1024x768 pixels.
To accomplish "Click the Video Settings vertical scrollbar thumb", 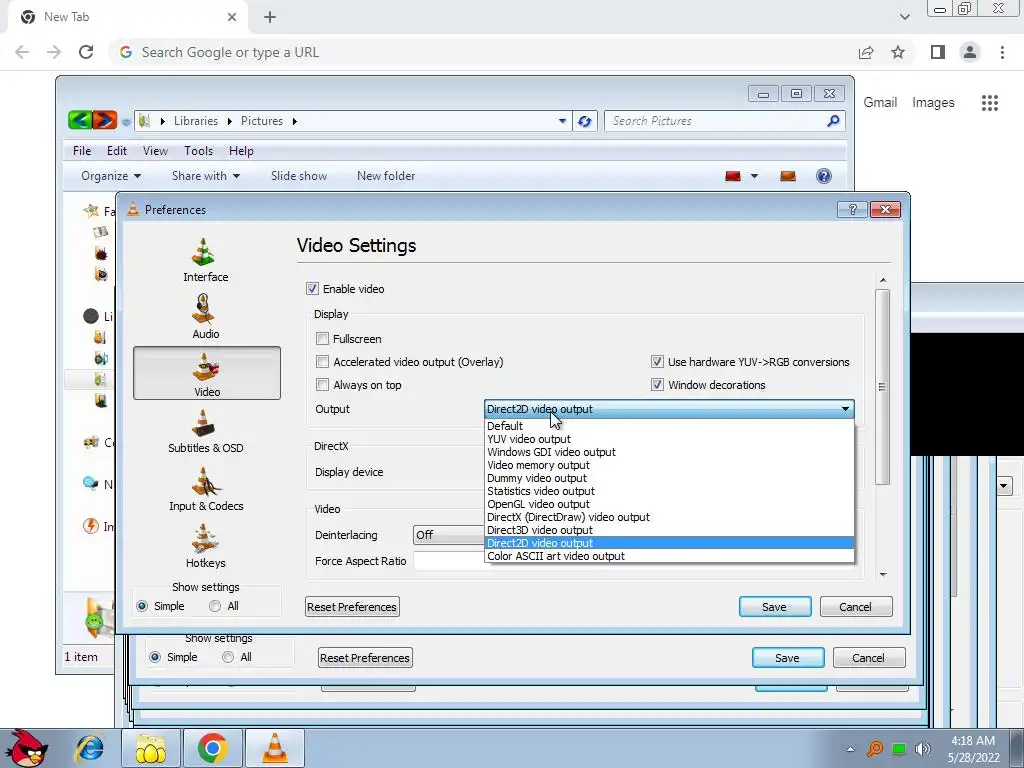I will [x=882, y=387].
